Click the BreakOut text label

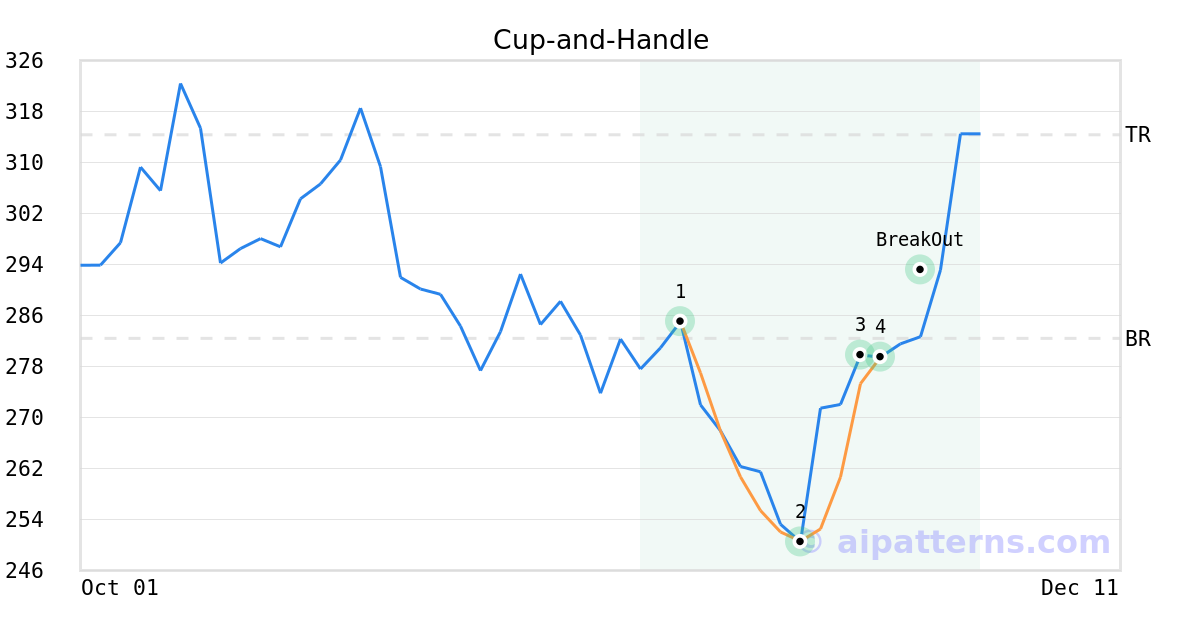919,240
